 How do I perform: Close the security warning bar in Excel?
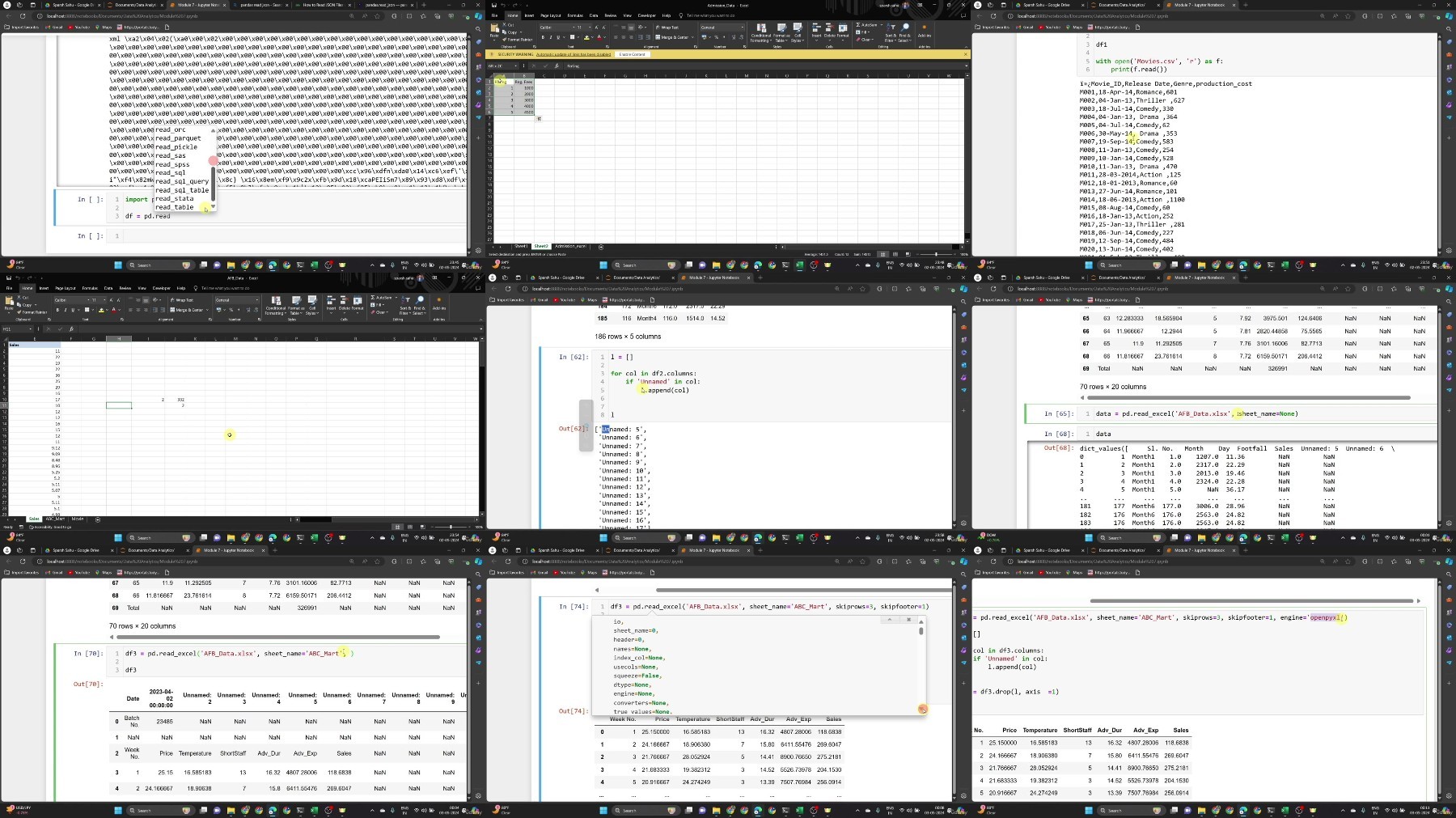point(965,54)
